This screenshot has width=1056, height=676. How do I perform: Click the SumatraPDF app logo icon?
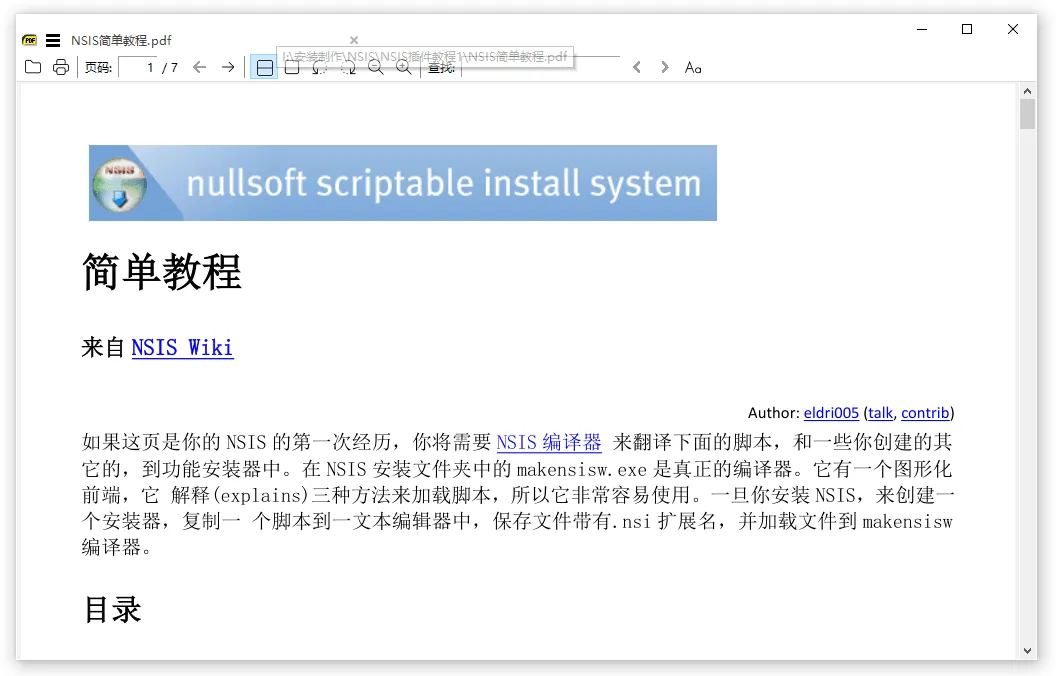click(30, 40)
